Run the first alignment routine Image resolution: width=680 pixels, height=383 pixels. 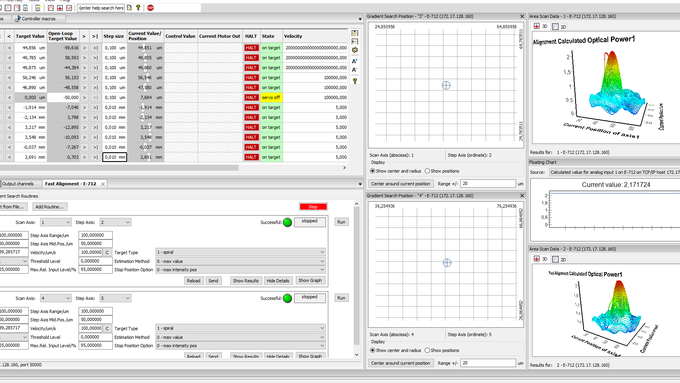pyautogui.click(x=341, y=222)
